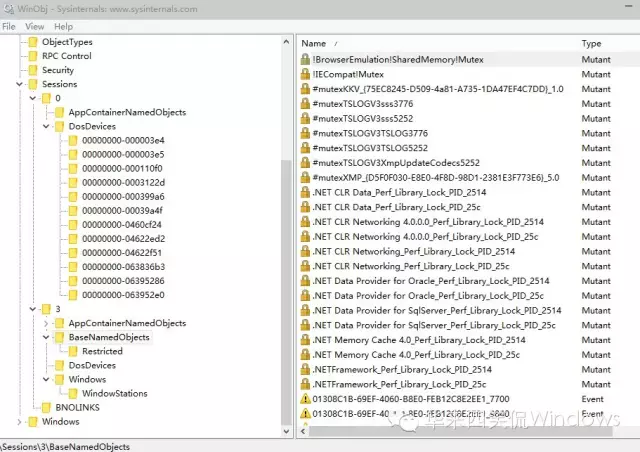Select the 00000000-063952e0 tree item
640x452 pixels.
coord(123,295)
